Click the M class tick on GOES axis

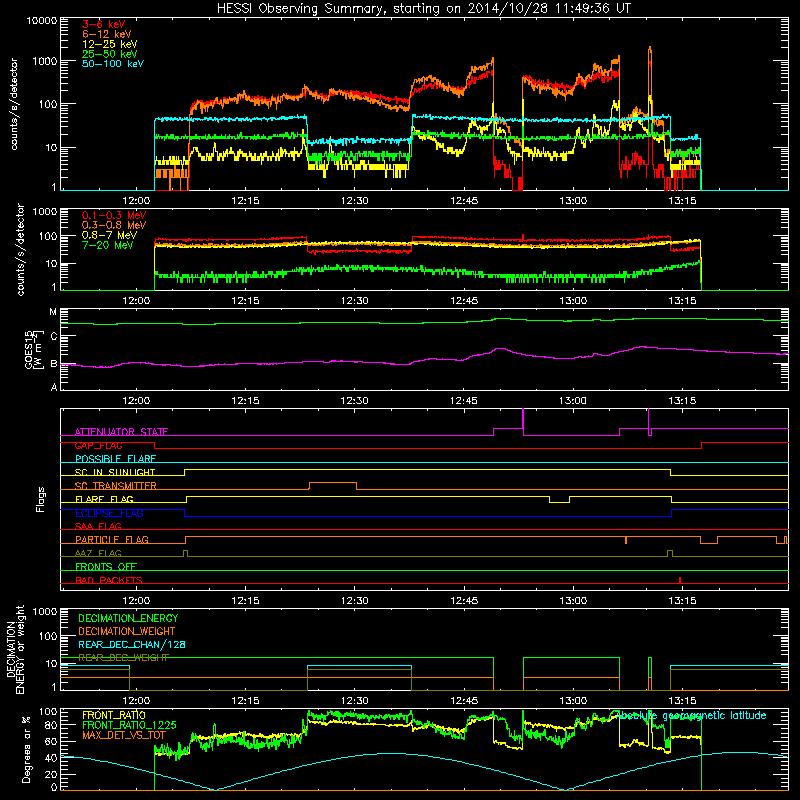tap(53, 312)
